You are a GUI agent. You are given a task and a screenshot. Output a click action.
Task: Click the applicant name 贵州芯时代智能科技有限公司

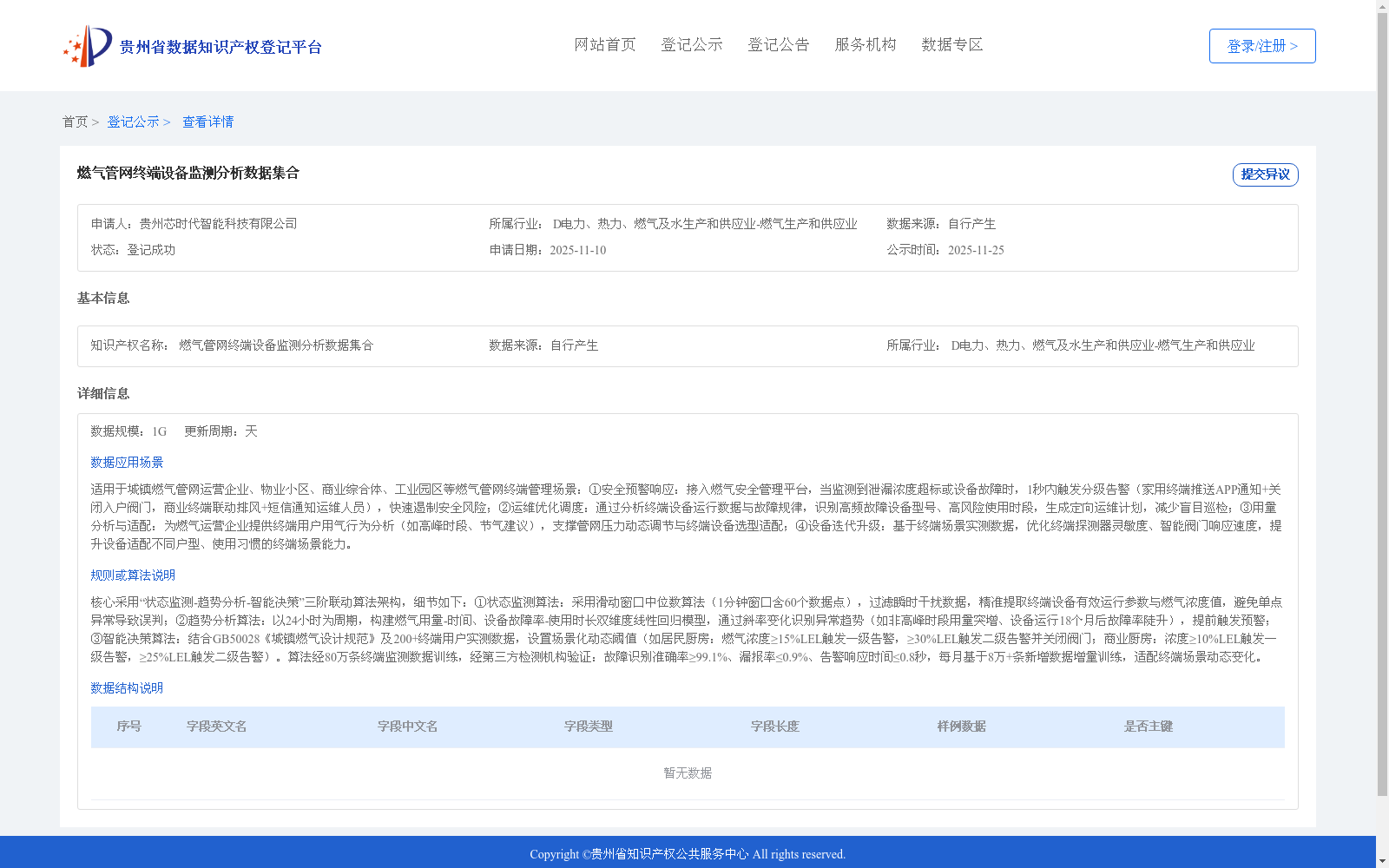click(218, 224)
